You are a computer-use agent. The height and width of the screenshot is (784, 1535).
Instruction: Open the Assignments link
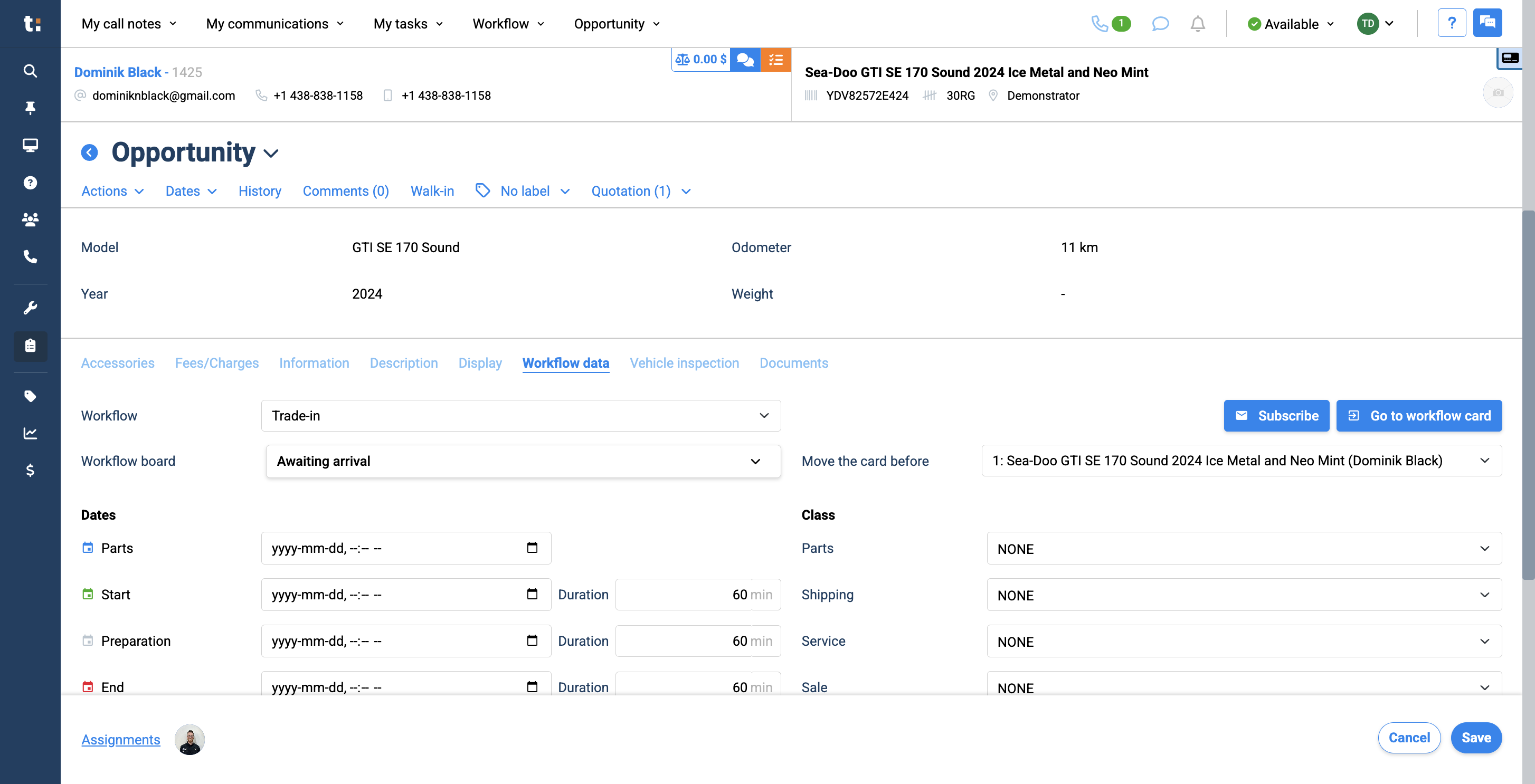click(x=120, y=739)
